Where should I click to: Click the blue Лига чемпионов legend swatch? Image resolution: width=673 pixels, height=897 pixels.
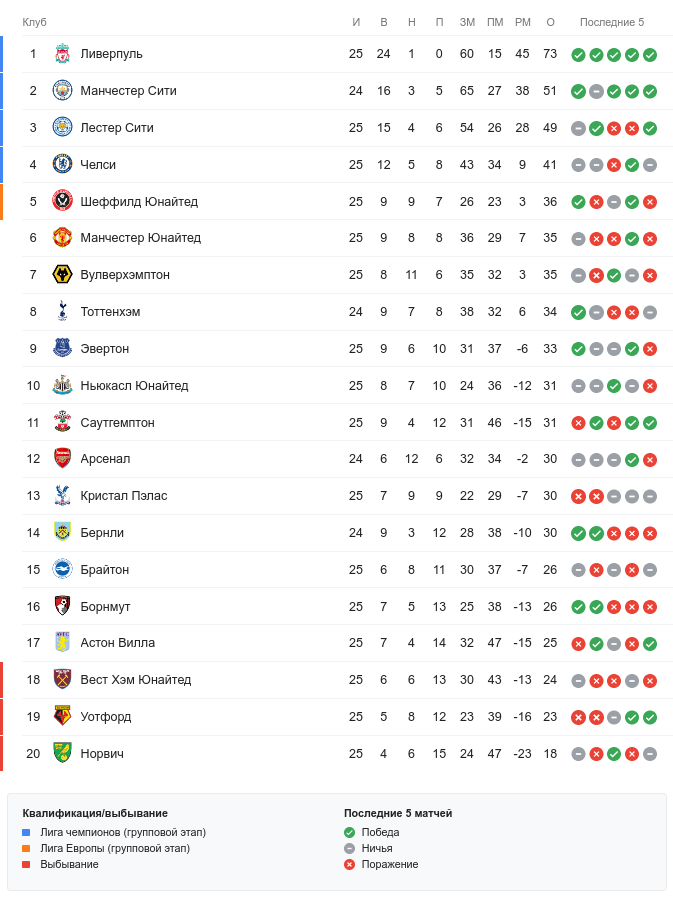pos(27,832)
